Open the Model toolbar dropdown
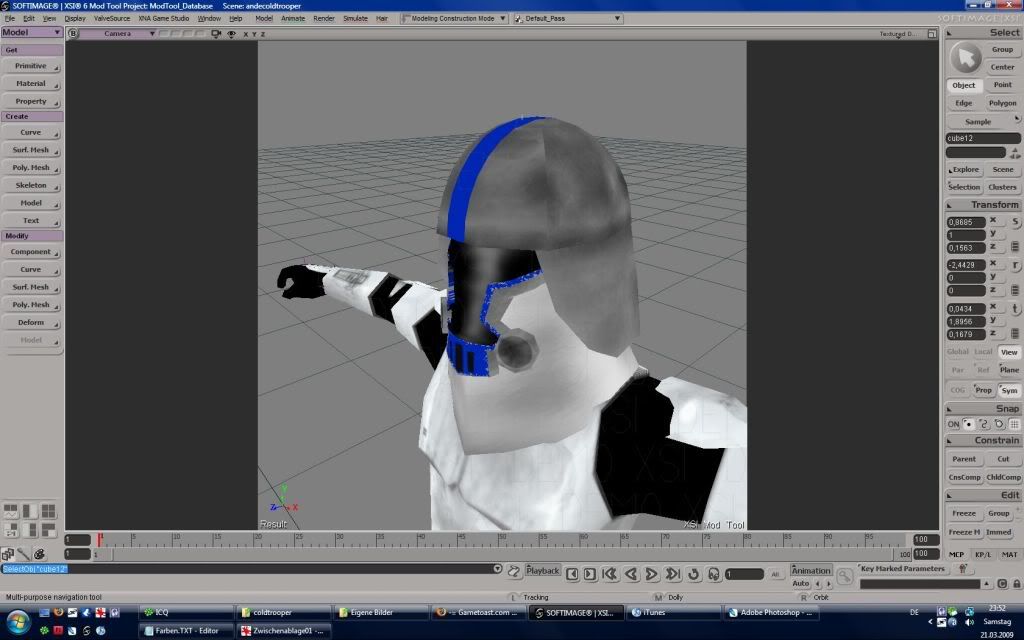 (x=31, y=32)
